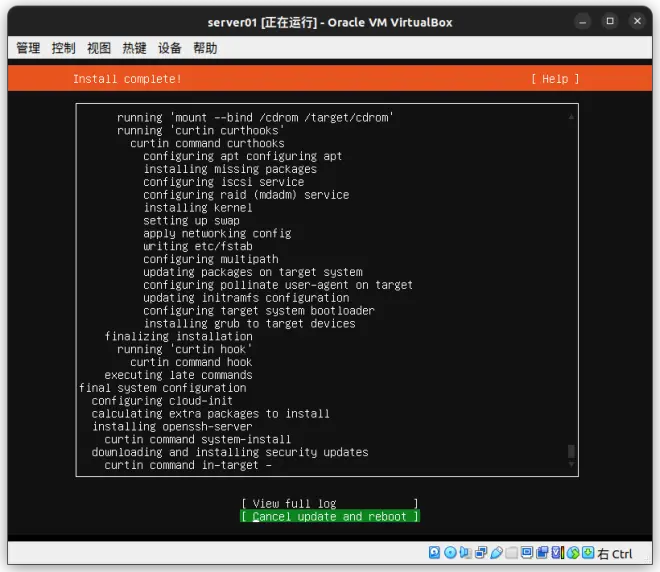Open the 设备 menu
The image size is (660, 572).
click(170, 48)
